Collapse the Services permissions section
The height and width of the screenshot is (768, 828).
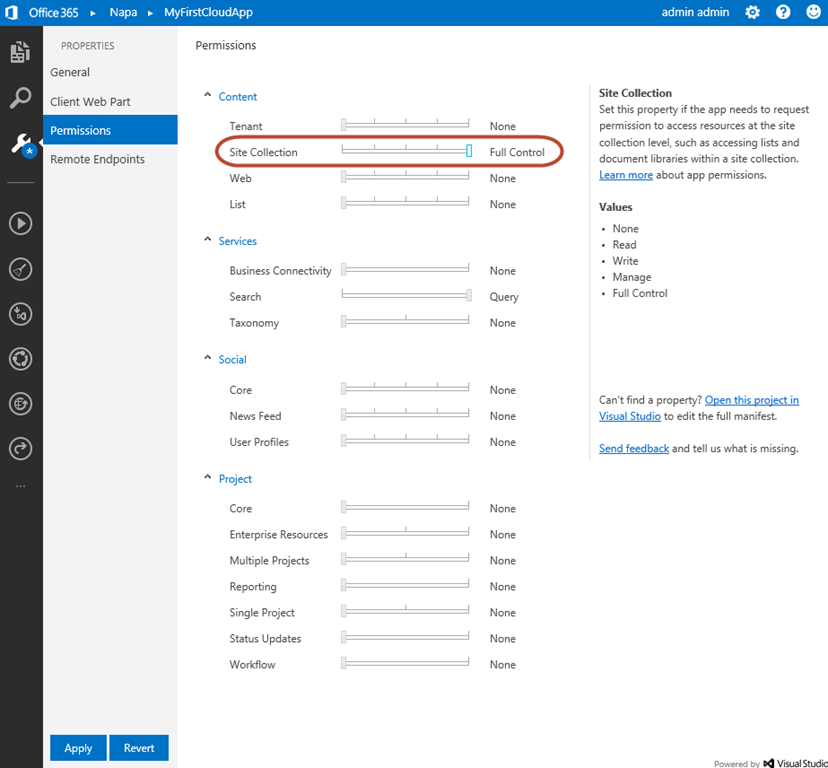(x=208, y=240)
